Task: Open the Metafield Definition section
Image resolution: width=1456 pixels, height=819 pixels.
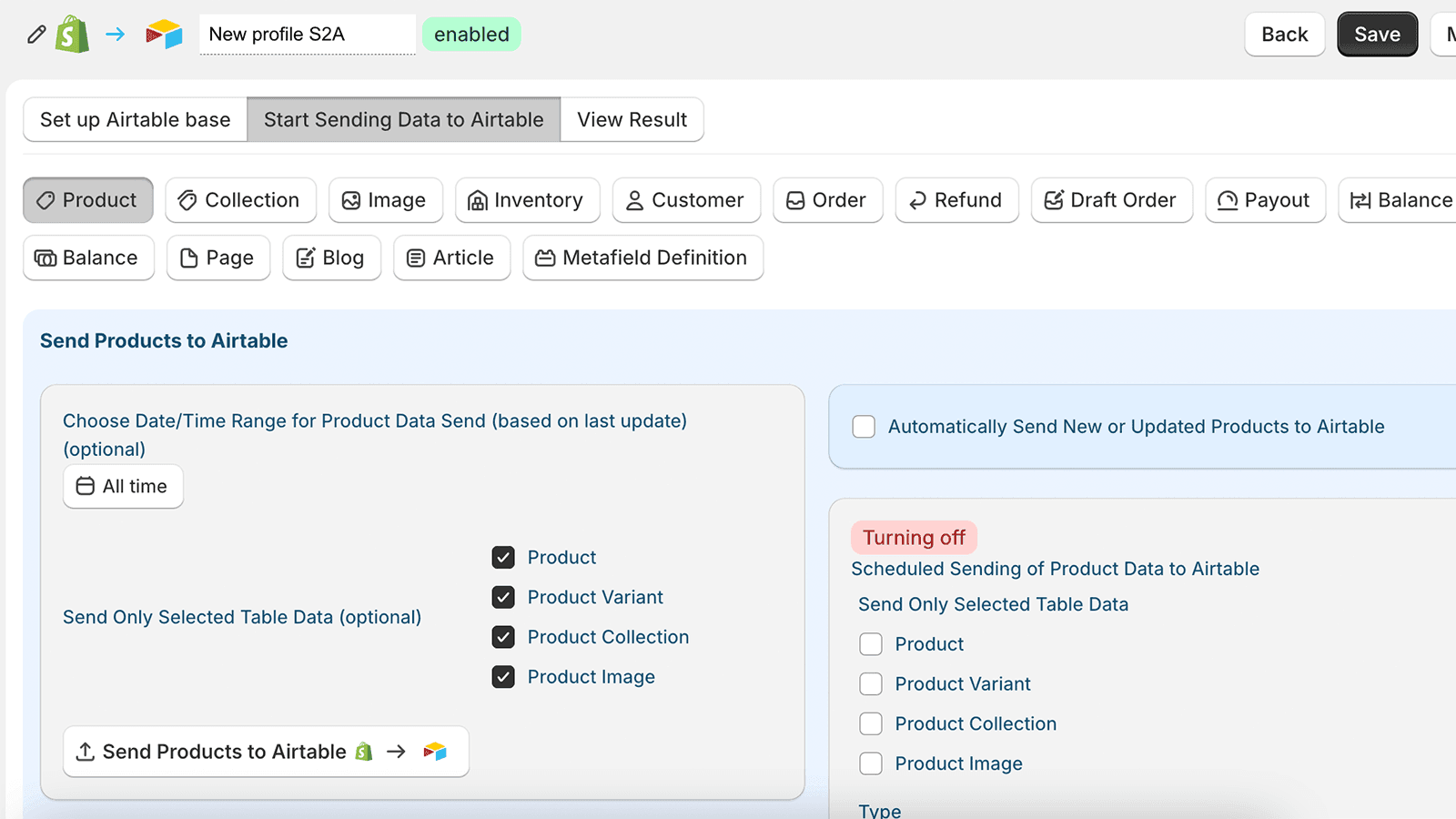Action: tap(642, 258)
